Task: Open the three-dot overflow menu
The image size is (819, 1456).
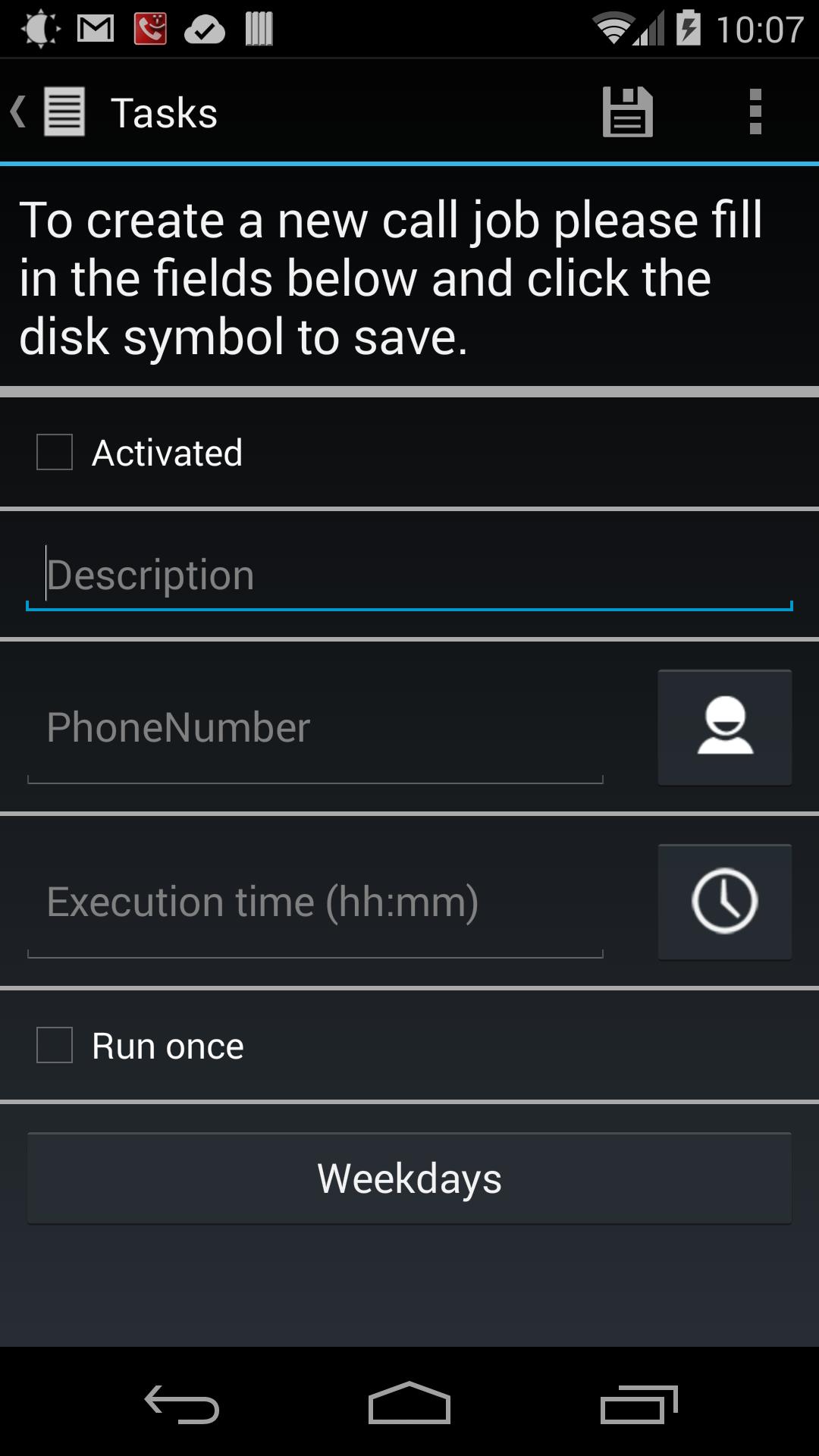Action: pos(755,112)
